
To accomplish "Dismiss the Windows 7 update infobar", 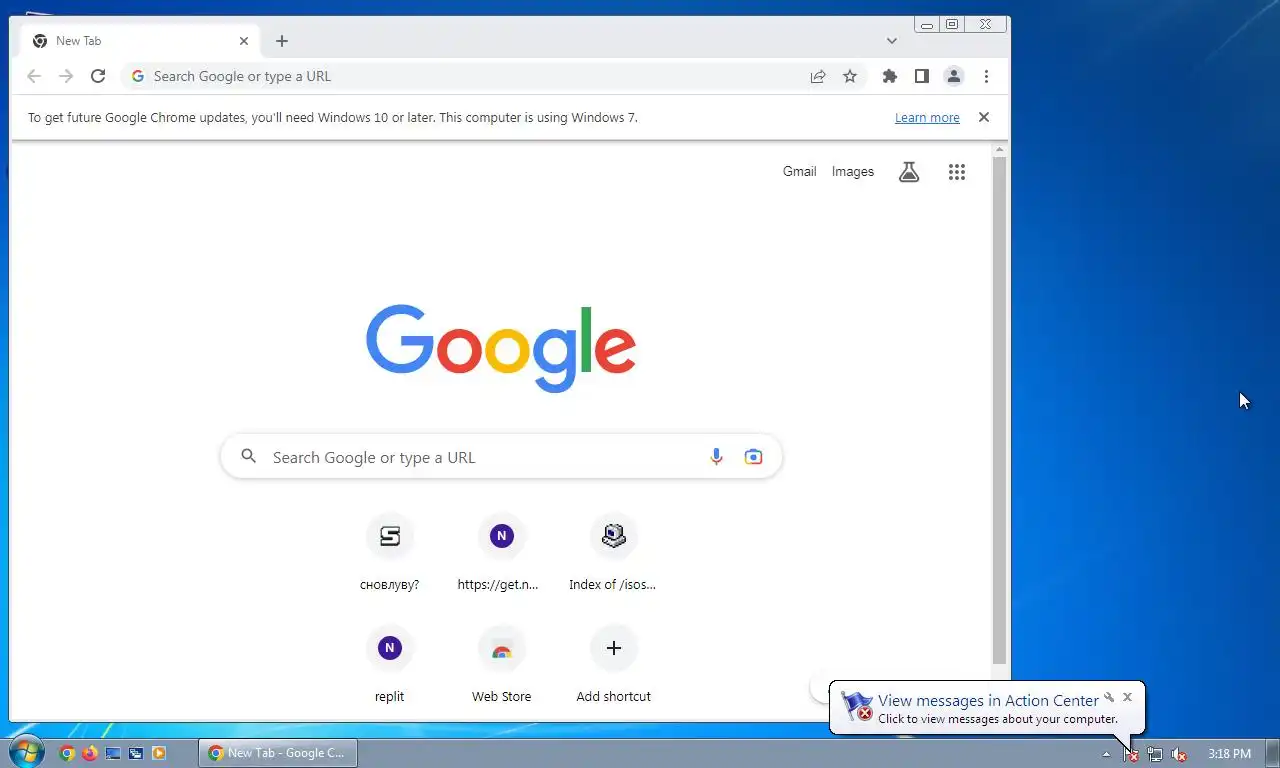I will pos(984,117).
